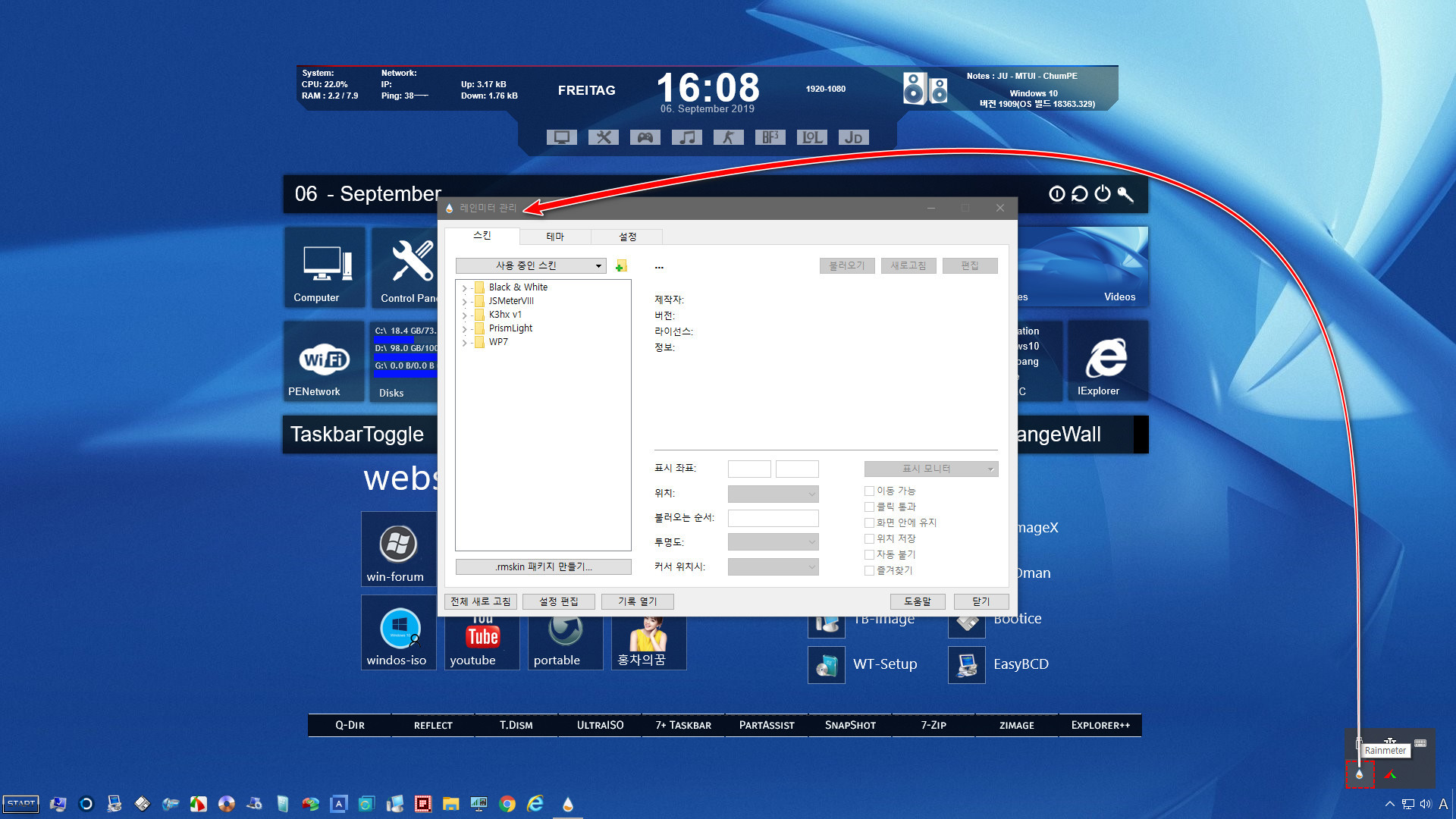Click the 기록 열기 button
Screen dimensions: 1456x819
[638, 601]
